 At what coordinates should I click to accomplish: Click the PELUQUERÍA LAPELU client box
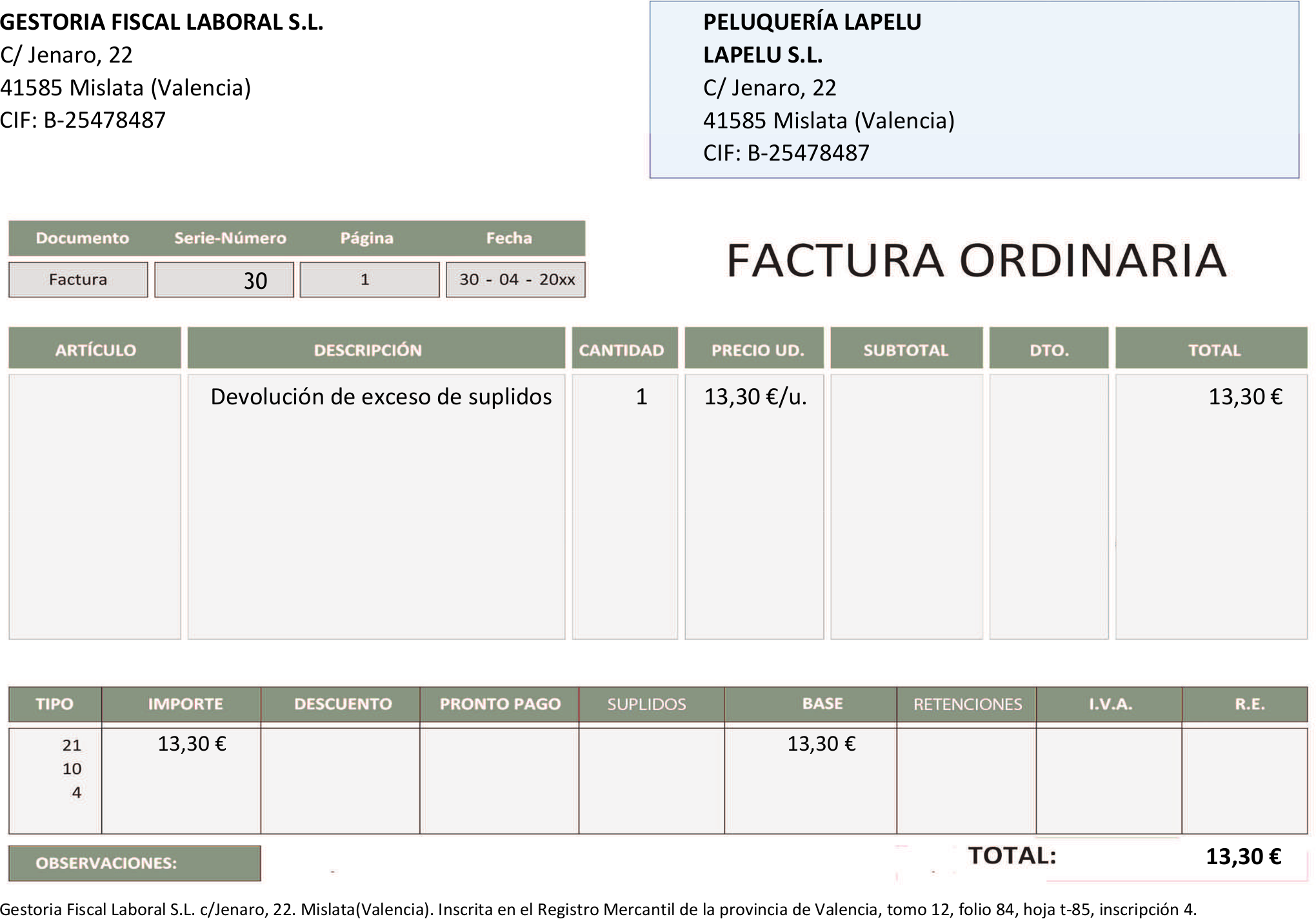pos(974,89)
